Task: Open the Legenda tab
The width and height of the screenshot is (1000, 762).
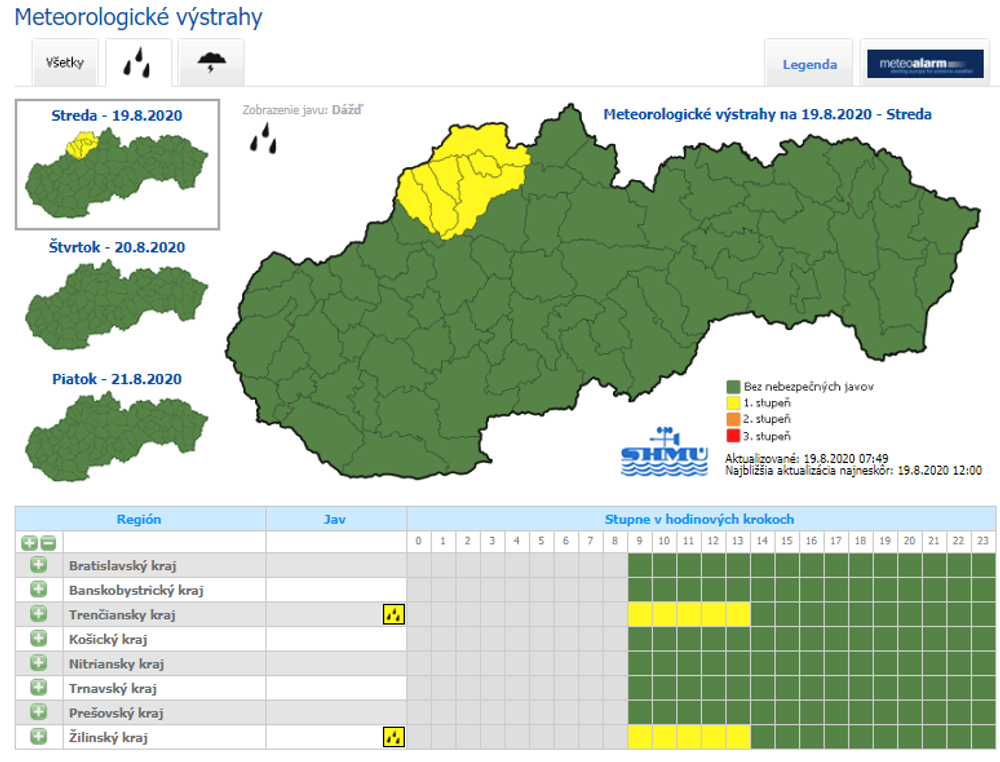Action: coord(809,64)
